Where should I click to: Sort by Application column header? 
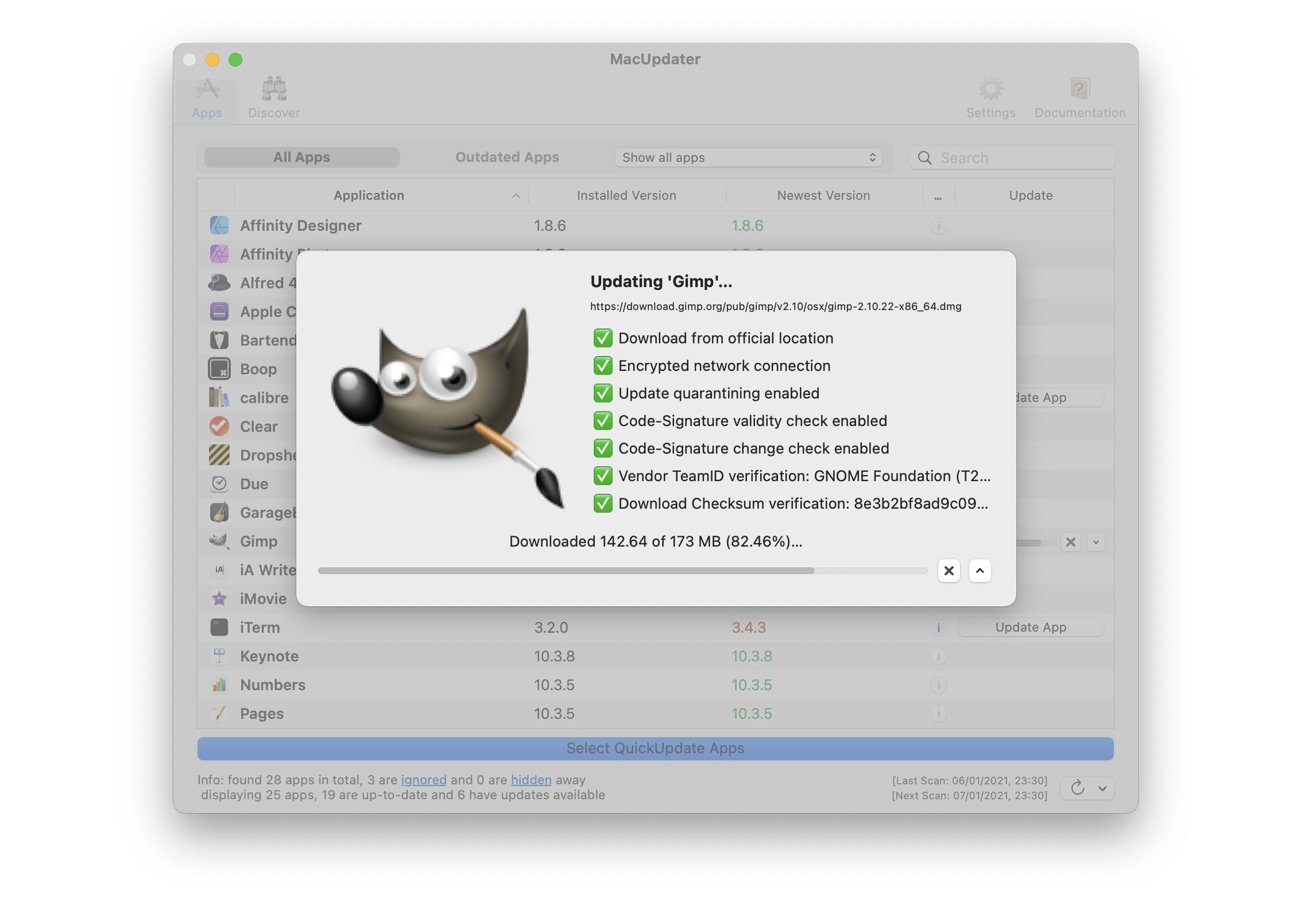[369, 195]
